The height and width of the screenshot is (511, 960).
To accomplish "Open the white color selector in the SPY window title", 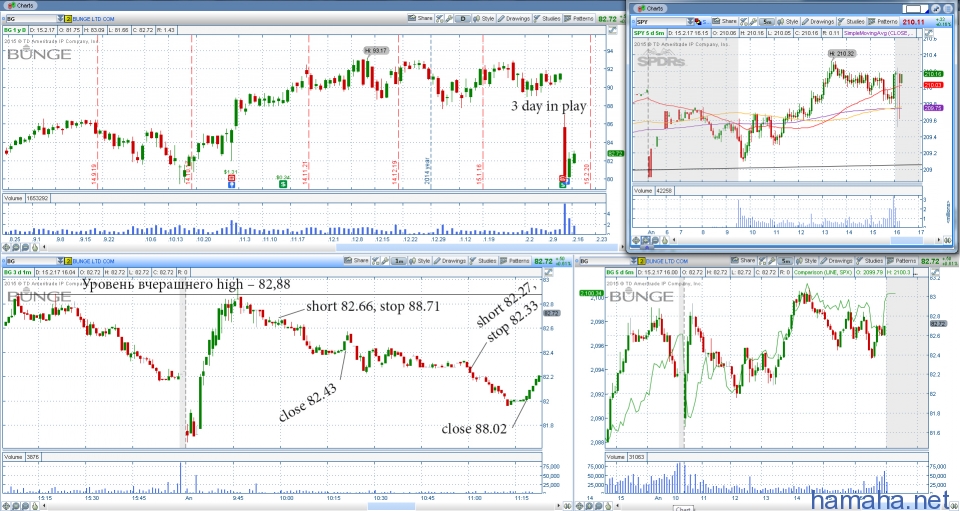I will [915, 9].
